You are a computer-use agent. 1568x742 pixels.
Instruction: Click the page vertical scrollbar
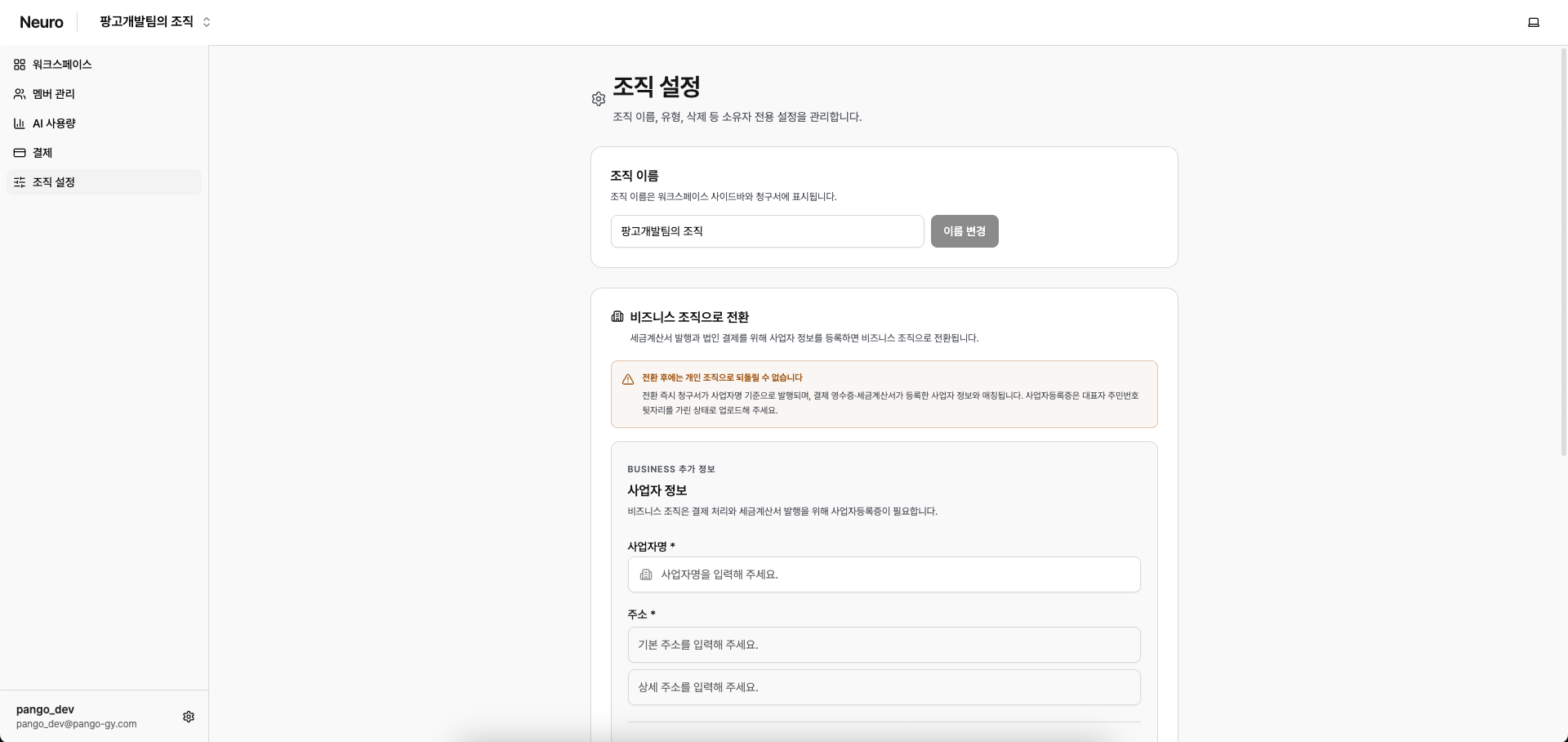(x=1564, y=252)
